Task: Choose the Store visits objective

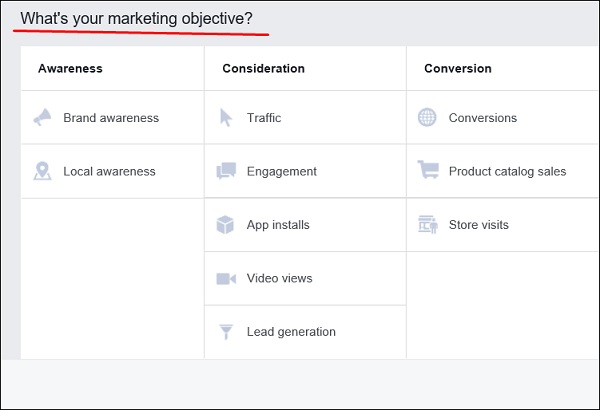Action: pyautogui.click(x=479, y=225)
